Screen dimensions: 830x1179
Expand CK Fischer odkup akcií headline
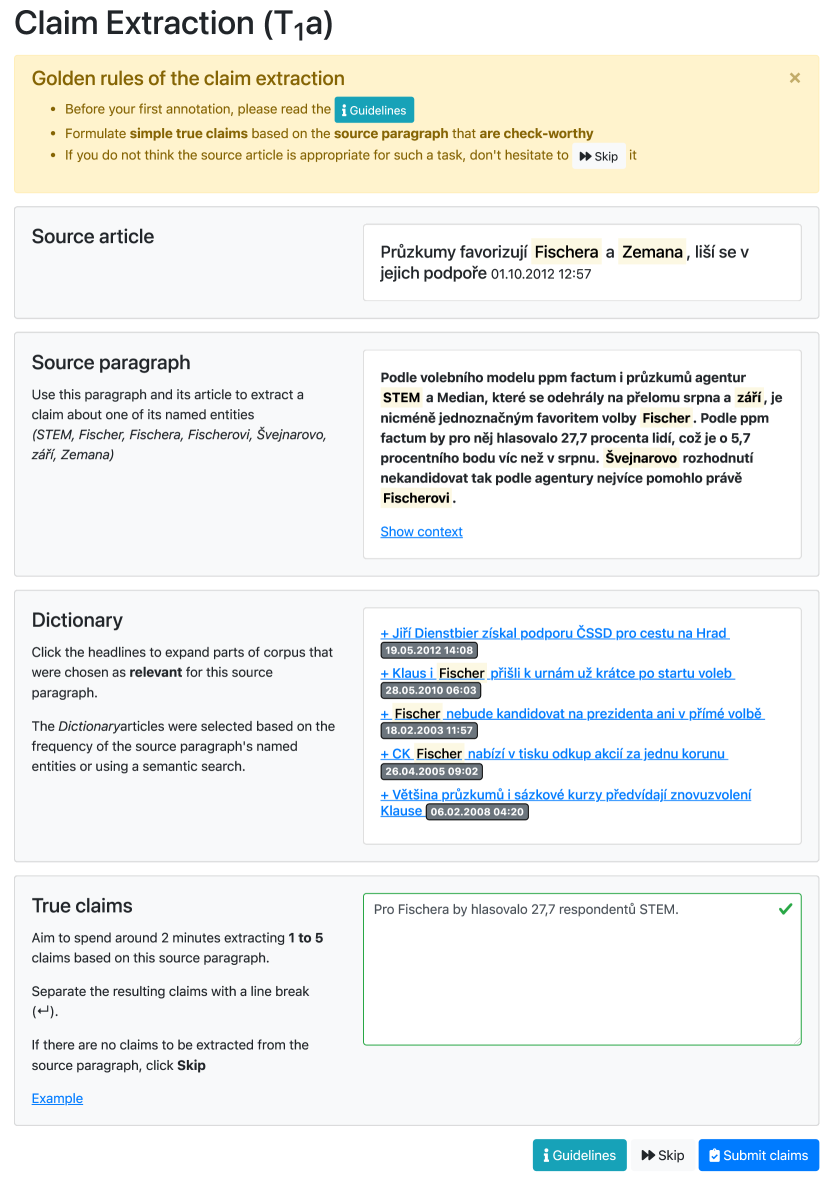(553, 753)
